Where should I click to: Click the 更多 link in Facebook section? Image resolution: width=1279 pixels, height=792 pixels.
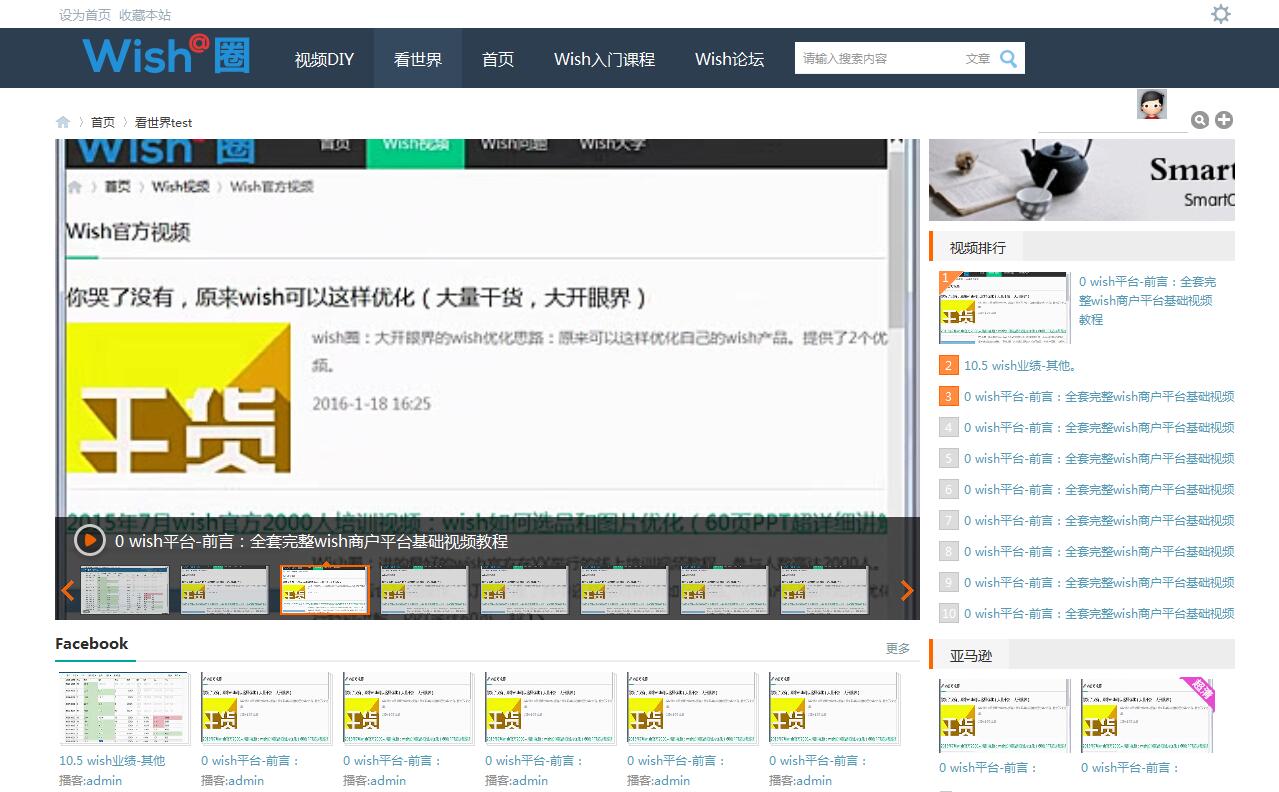point(898,649)
